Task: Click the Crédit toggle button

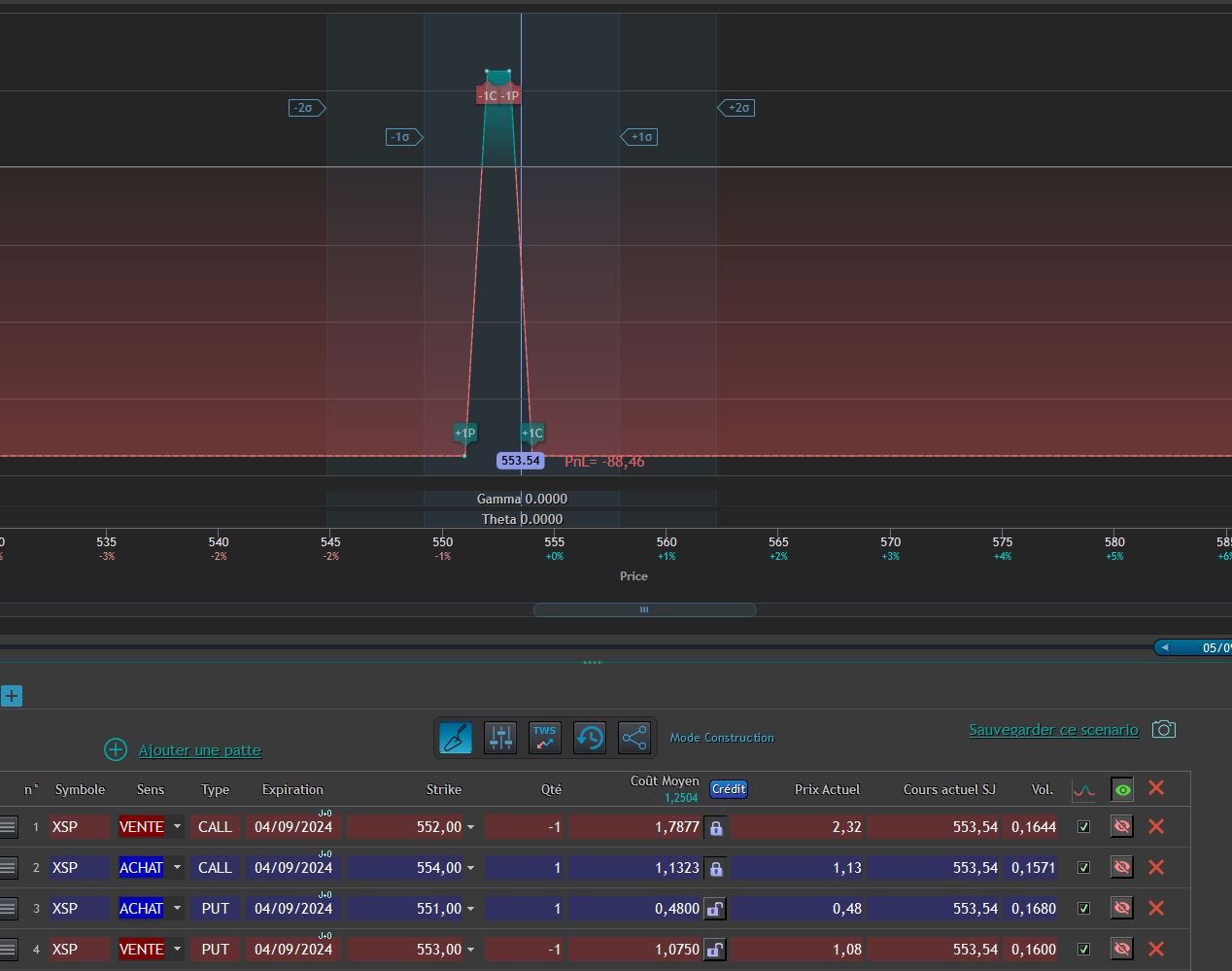Action: coord(729,789)
